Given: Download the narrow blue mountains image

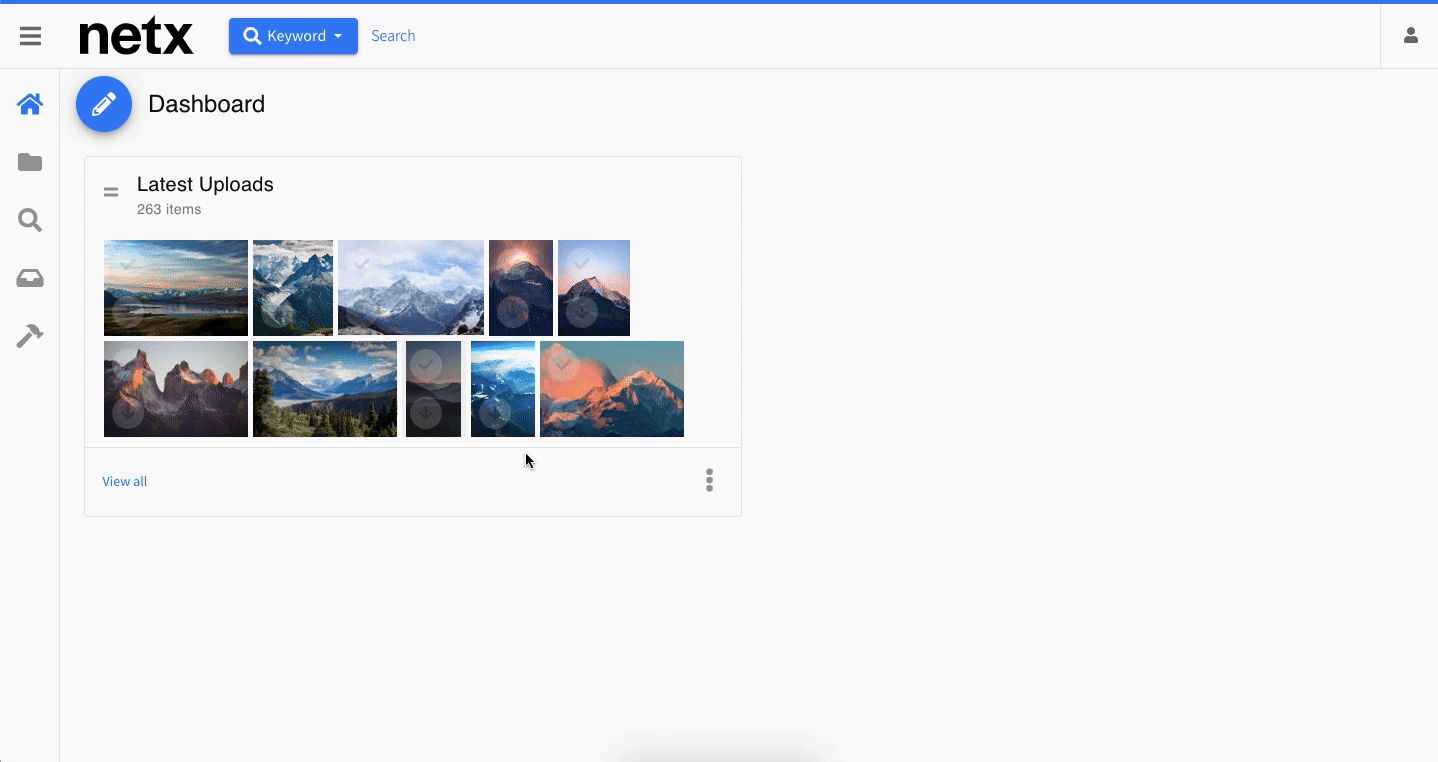Looking at the screenshot, I should click(495, 413).
